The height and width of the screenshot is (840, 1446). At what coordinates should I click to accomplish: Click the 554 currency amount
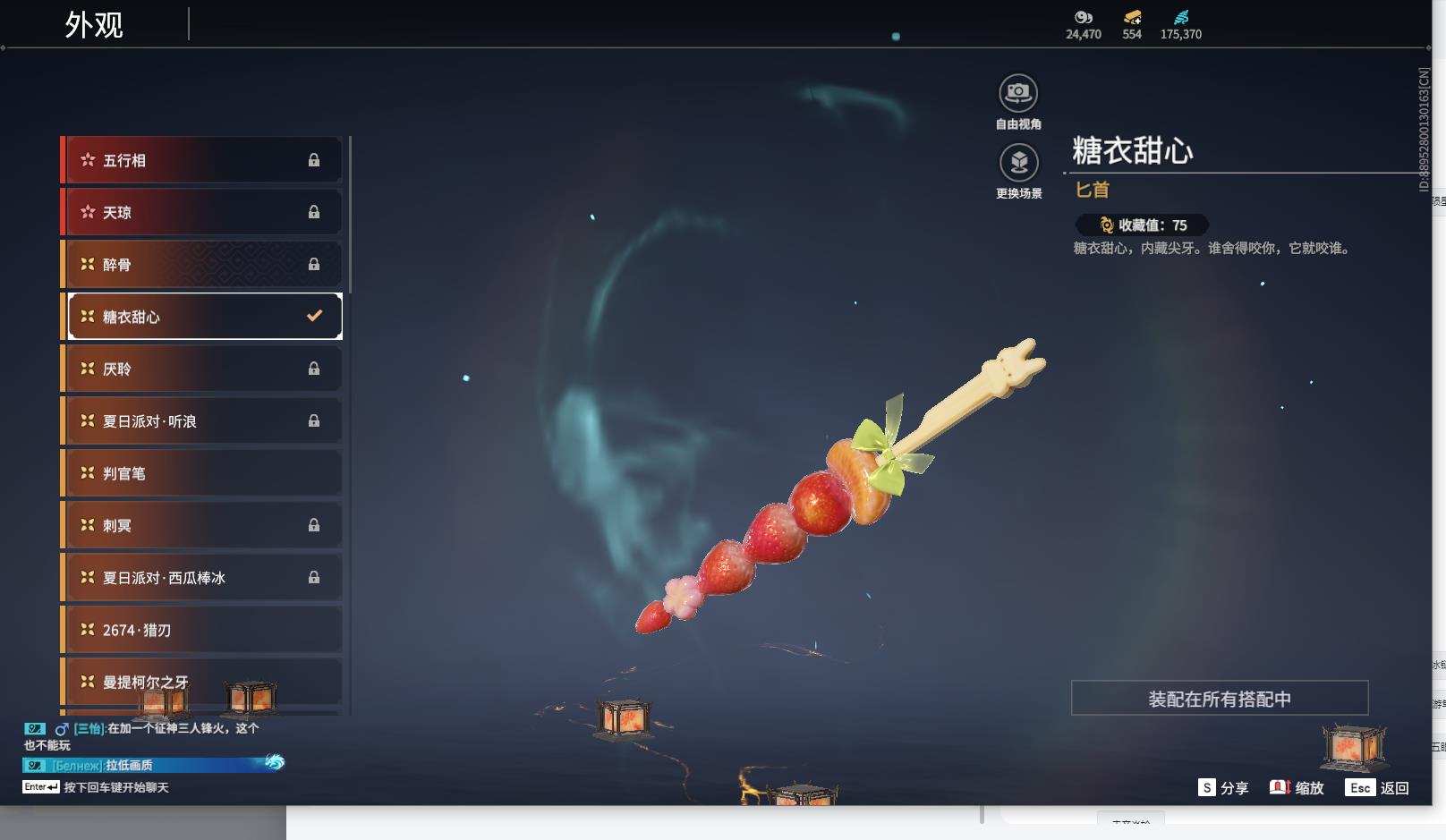(x=1132, y=34)
